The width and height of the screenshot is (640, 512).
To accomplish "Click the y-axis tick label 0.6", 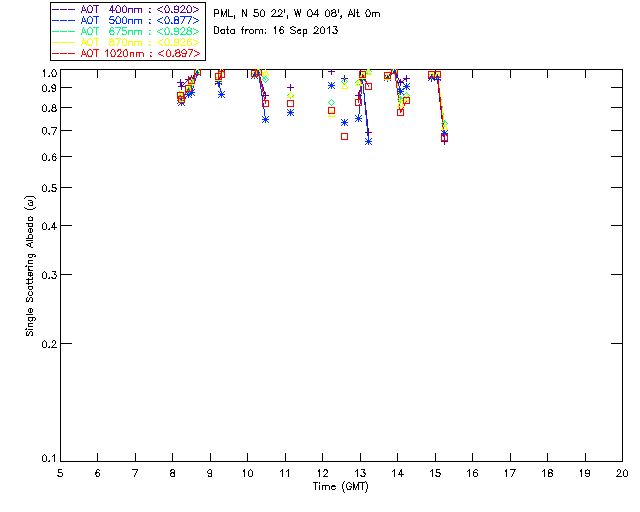I will tap(49, 157).
